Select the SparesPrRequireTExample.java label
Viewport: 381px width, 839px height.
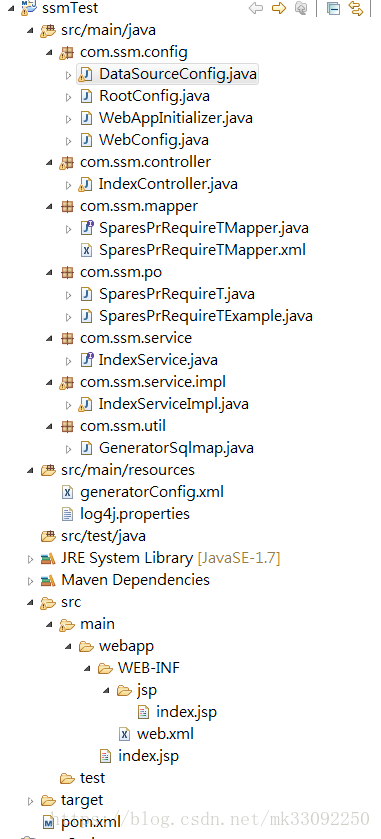205,316
